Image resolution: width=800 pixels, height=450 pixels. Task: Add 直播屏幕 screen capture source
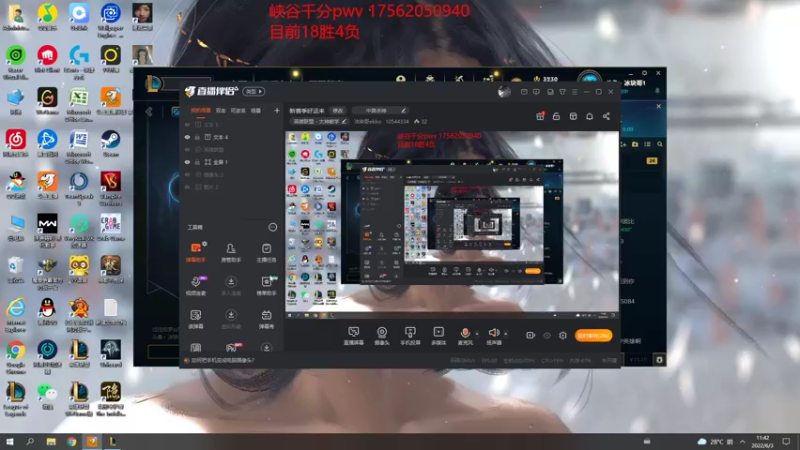[354, 336]
